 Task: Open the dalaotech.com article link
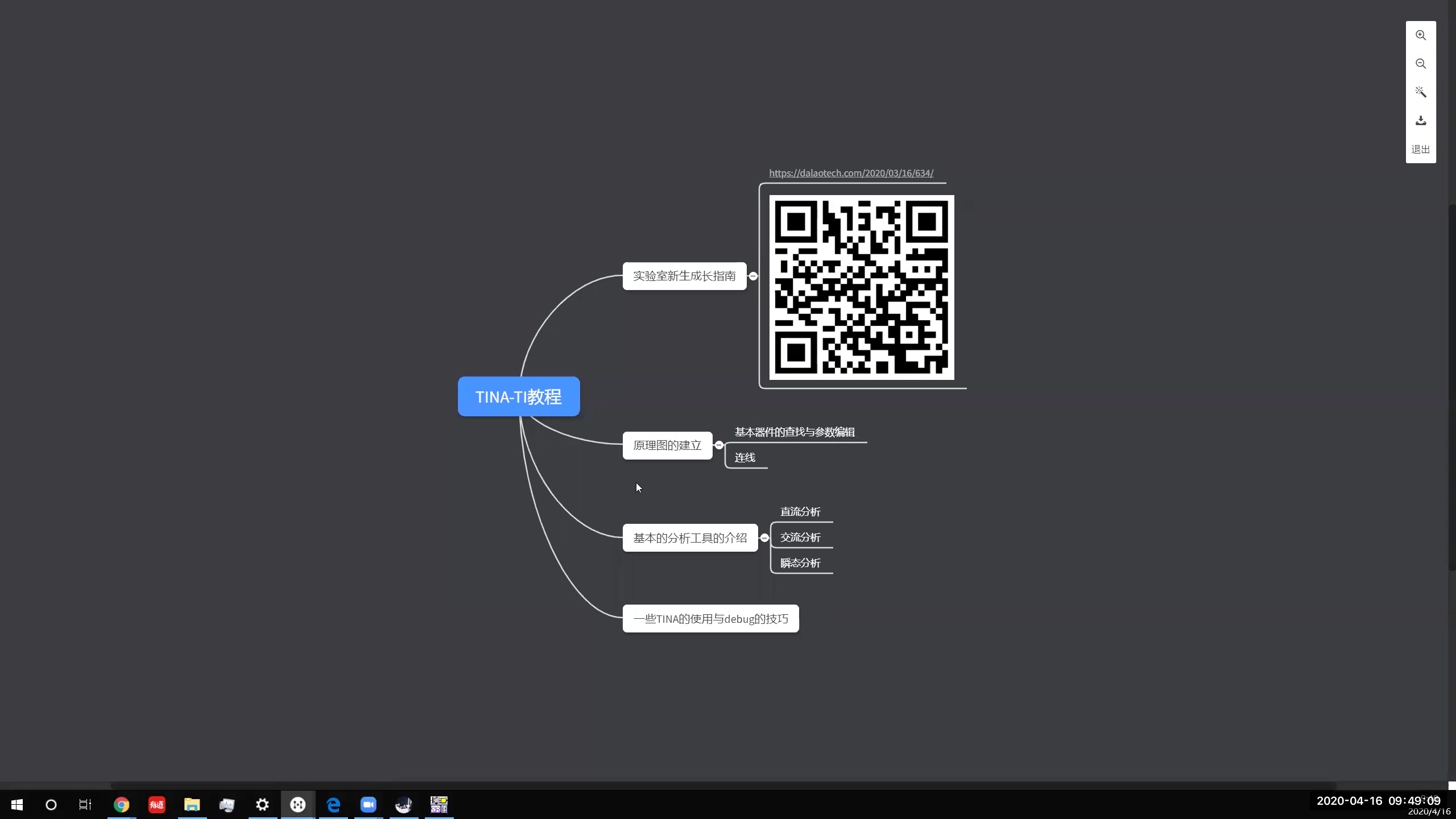point(851,173)
